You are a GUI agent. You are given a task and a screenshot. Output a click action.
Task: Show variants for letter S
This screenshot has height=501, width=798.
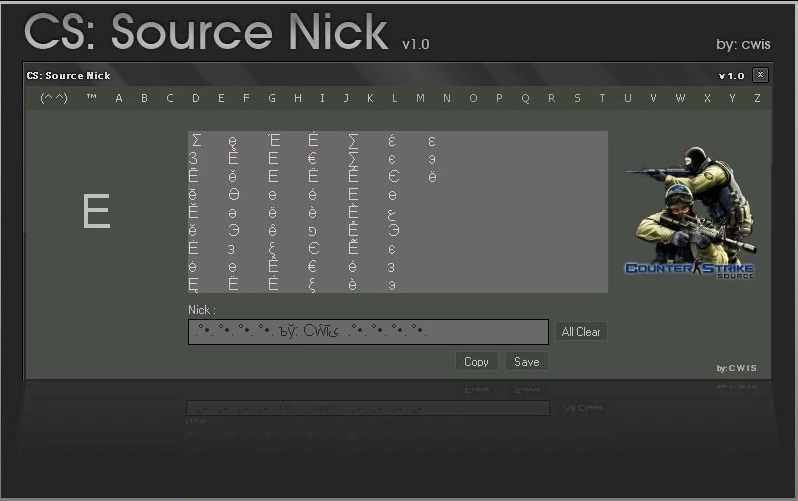tap(577, 98)
